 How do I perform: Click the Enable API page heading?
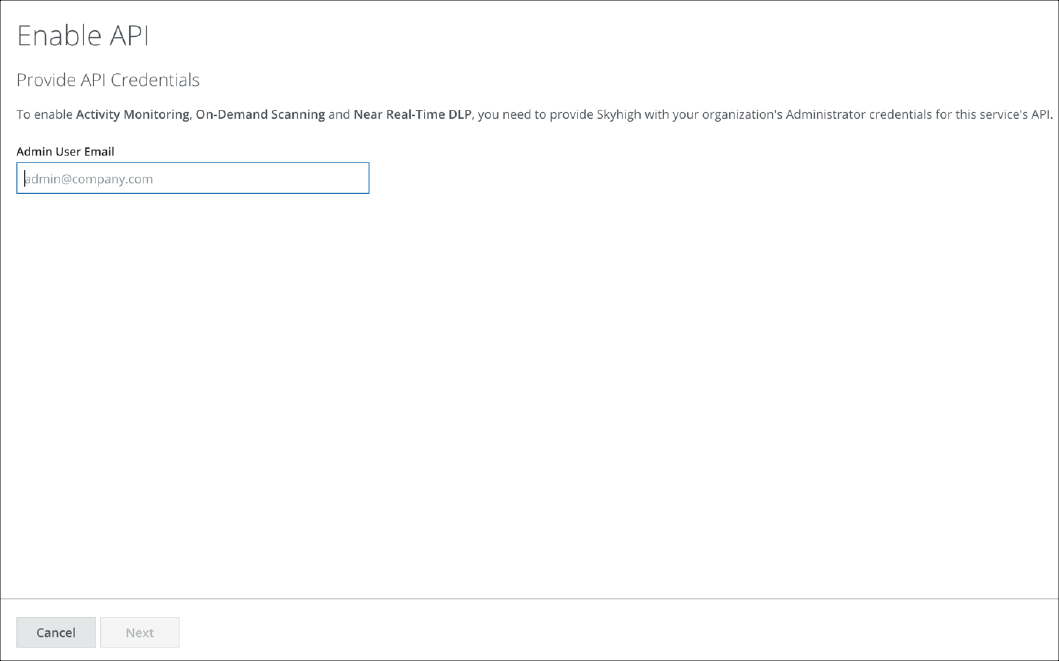83,36
